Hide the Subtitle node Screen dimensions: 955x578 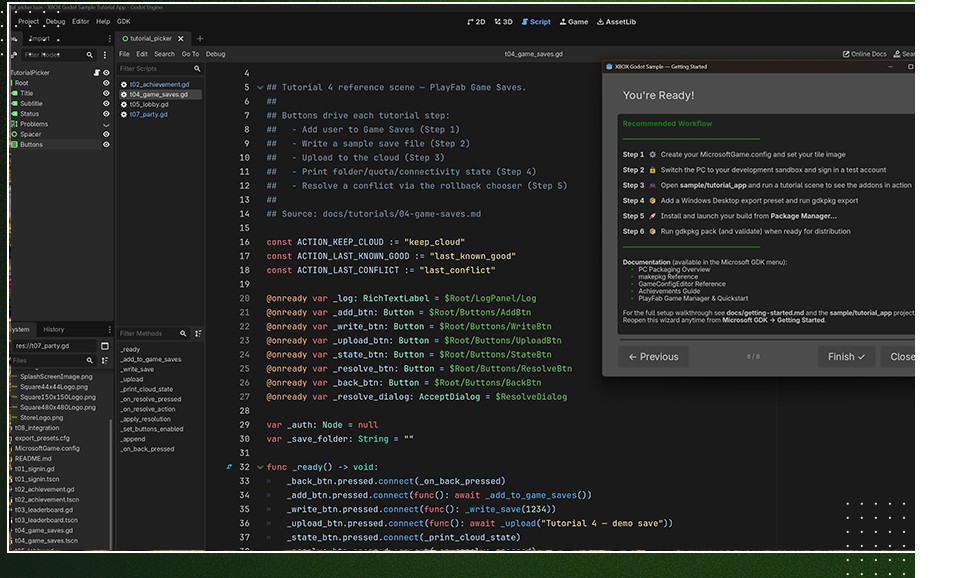point(106,104)
